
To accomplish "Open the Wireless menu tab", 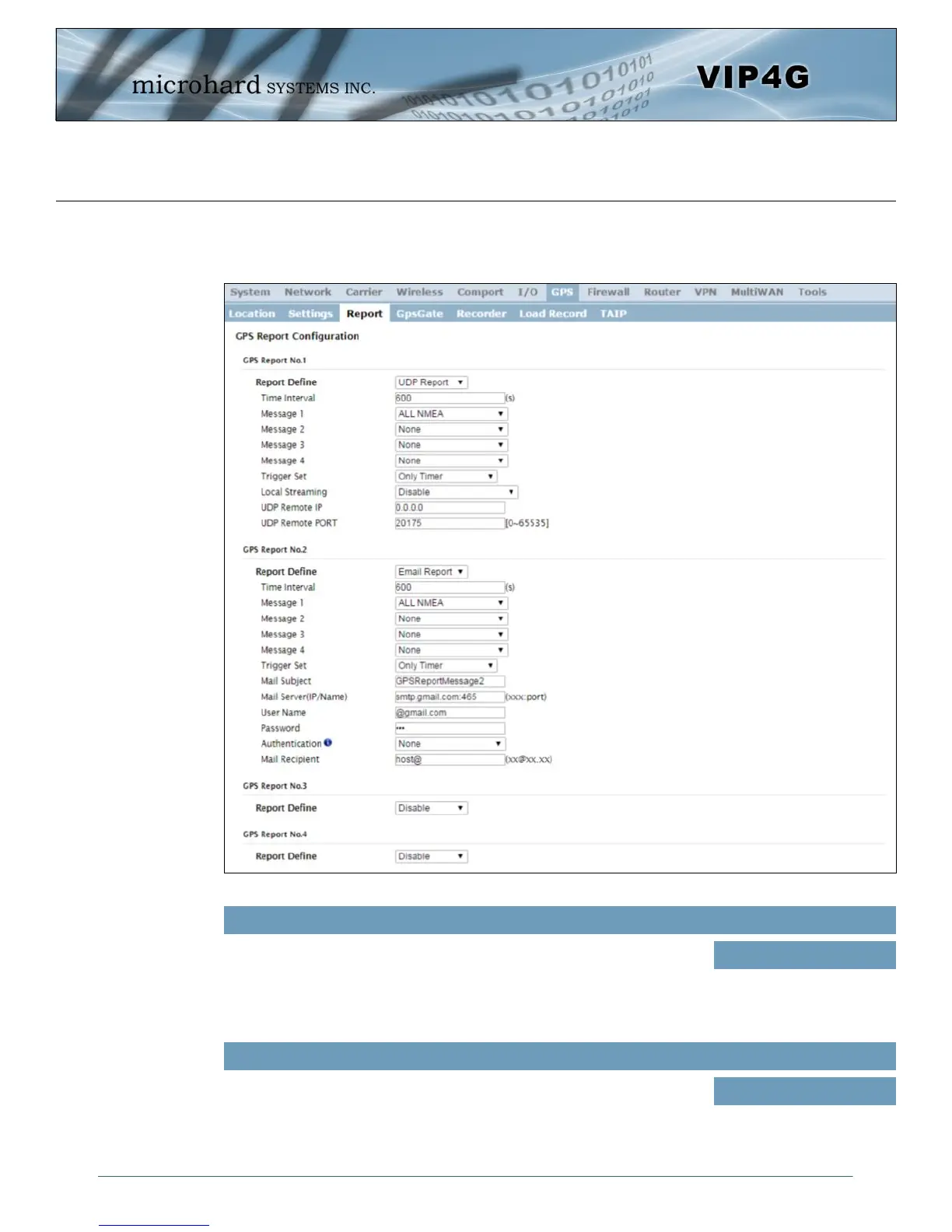I will point(419,292).
